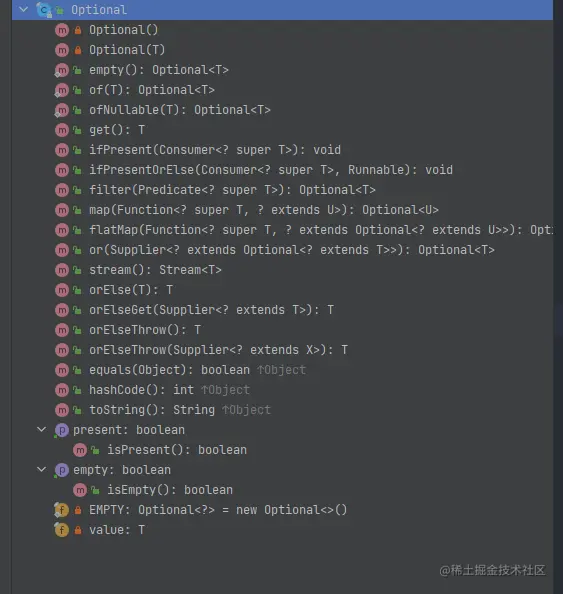Collapse the empty: boolean property
This screenshot has height=594, width=563.
(41, 469)
